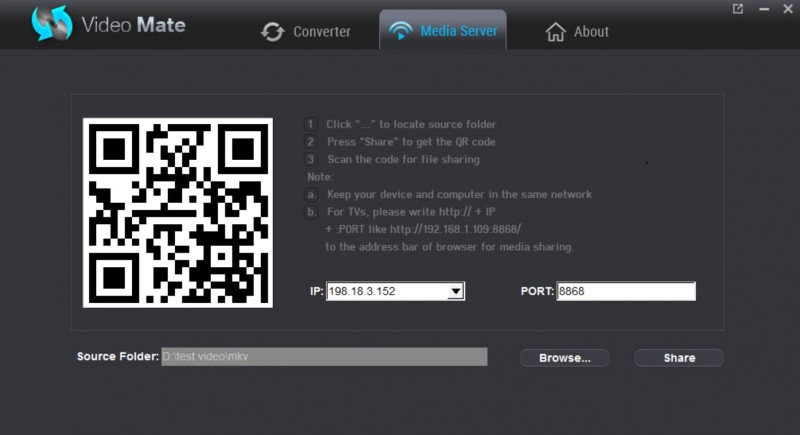Click the Source Folder path field
Screen dimensions: 800x435
[x=323, y=357]
